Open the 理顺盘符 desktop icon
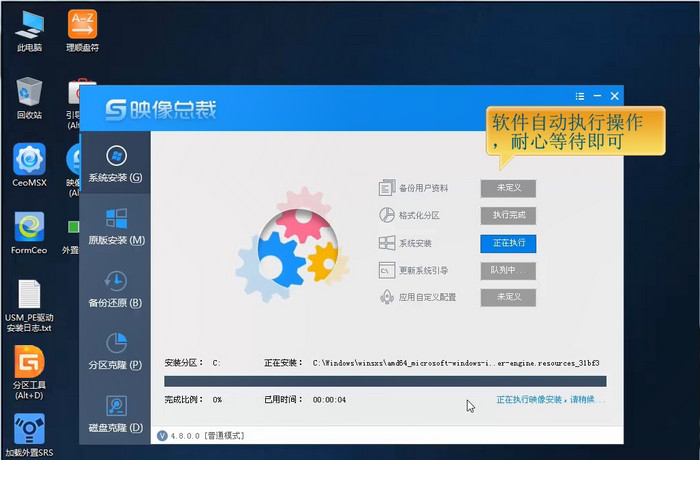700x478 pixels. [82, 31]
